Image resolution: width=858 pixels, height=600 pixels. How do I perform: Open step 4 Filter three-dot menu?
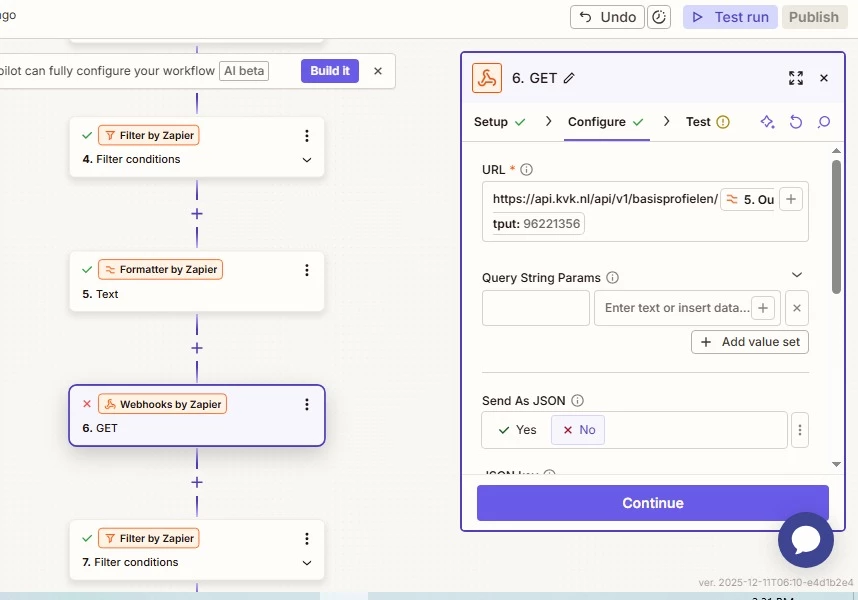point(307,136)
